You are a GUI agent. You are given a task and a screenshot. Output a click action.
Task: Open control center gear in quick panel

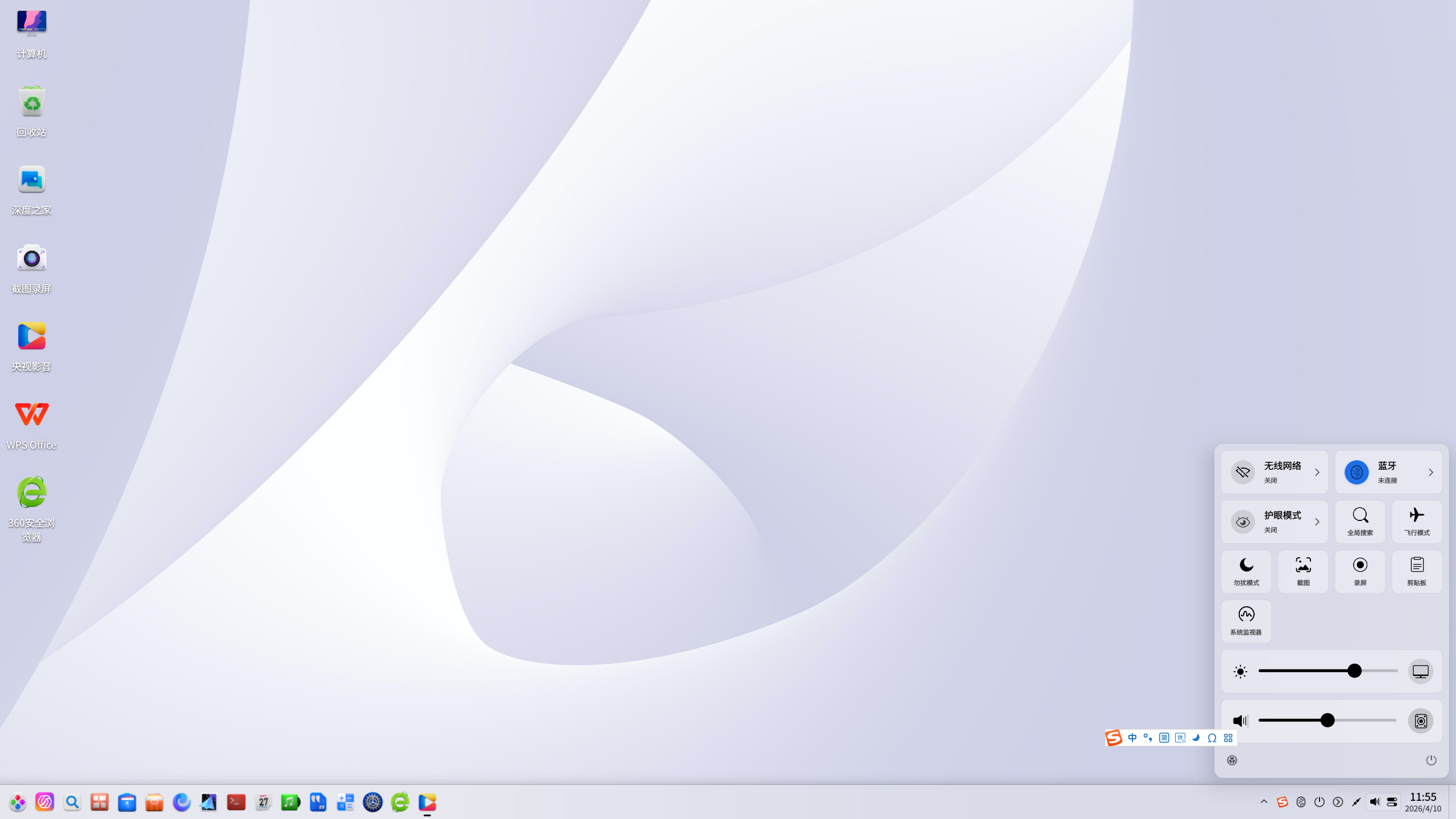tap(1232, 760)
